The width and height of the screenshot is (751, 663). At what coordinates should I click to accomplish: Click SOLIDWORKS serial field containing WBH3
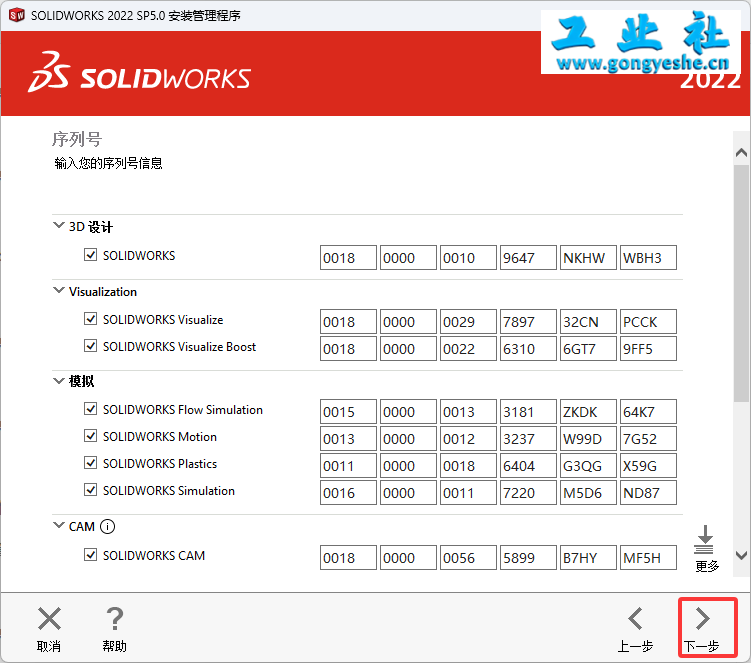point(648,258)
